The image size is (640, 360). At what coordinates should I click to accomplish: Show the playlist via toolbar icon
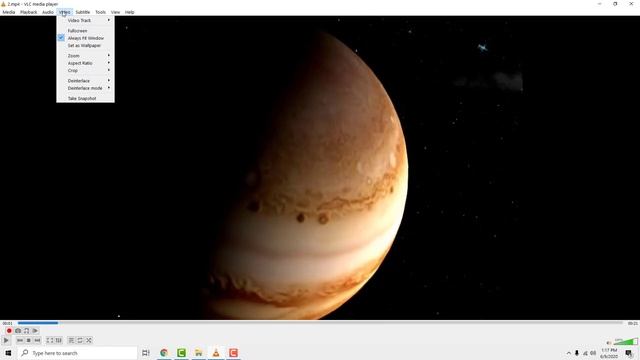71,340
